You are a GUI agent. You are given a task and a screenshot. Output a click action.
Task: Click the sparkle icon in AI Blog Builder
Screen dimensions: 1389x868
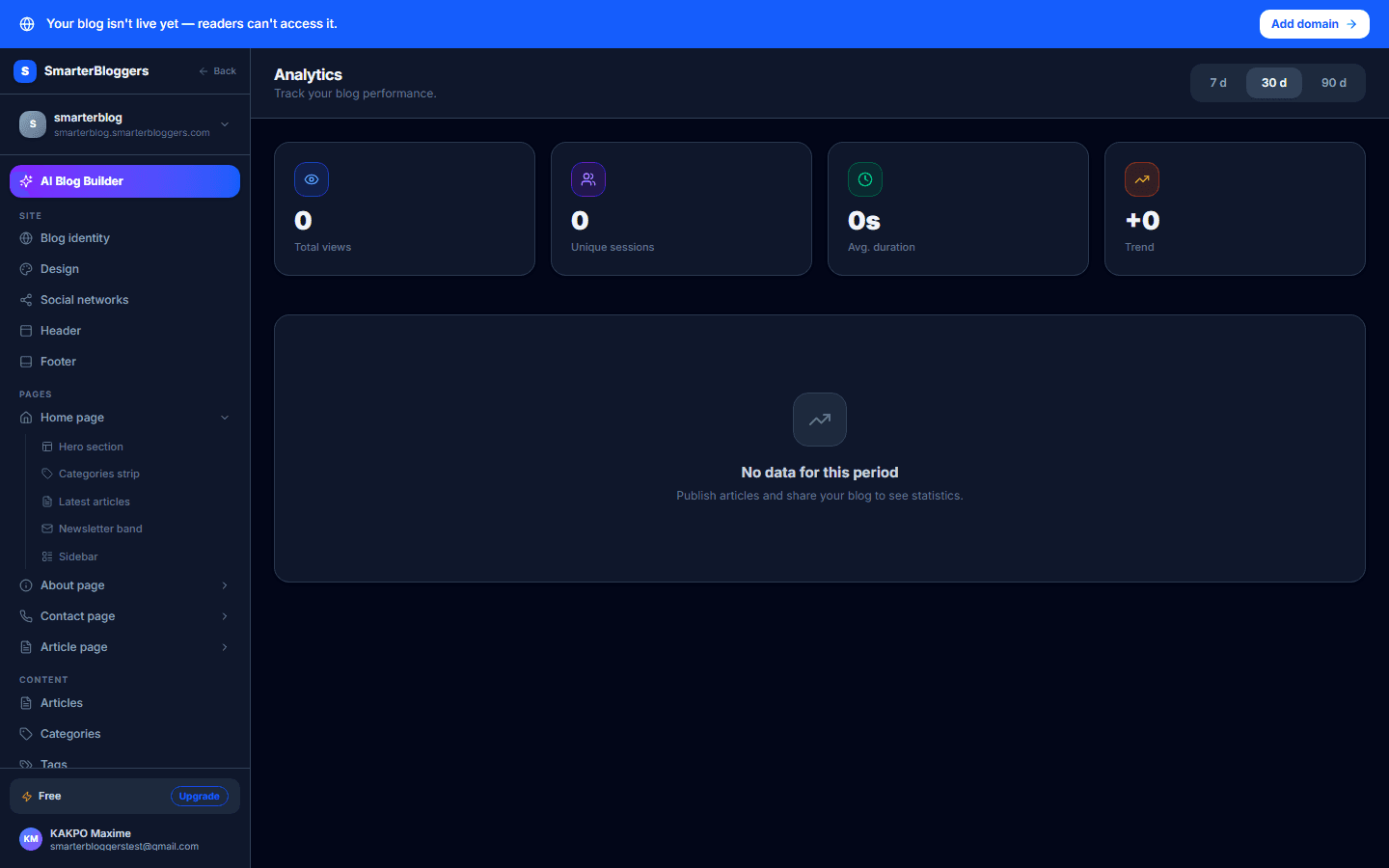click(x=26, y=181)
